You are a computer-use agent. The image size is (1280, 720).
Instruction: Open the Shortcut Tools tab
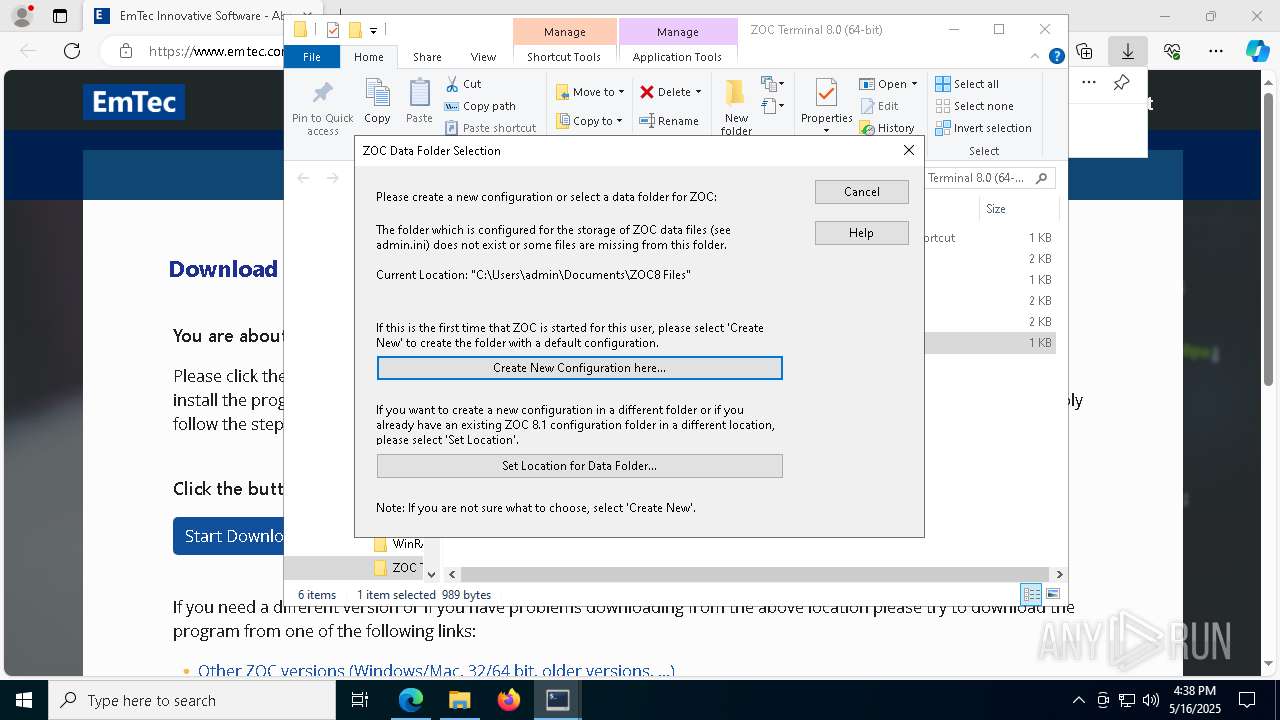click(564, 57)
